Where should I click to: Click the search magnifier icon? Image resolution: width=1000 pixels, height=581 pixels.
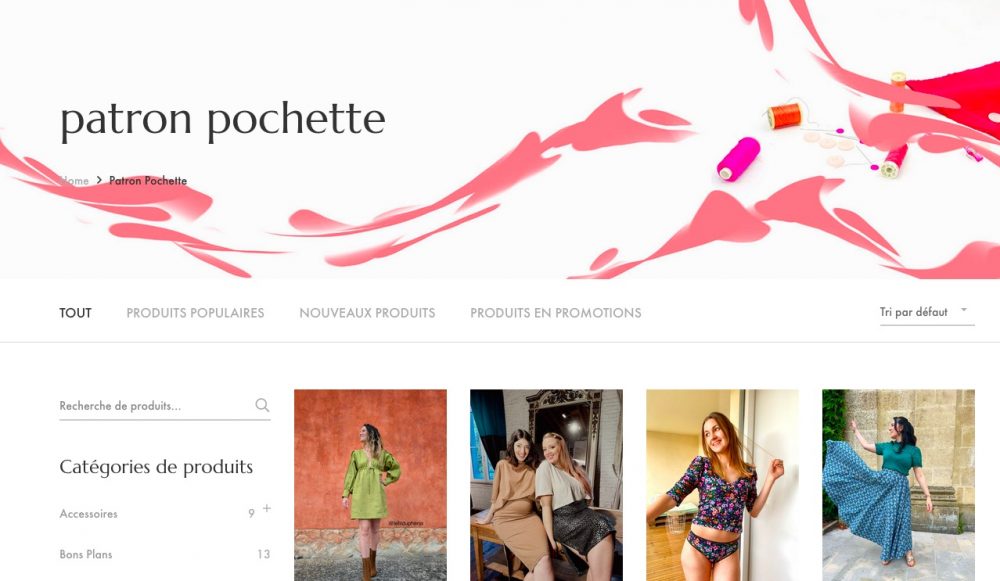point(262,405)
